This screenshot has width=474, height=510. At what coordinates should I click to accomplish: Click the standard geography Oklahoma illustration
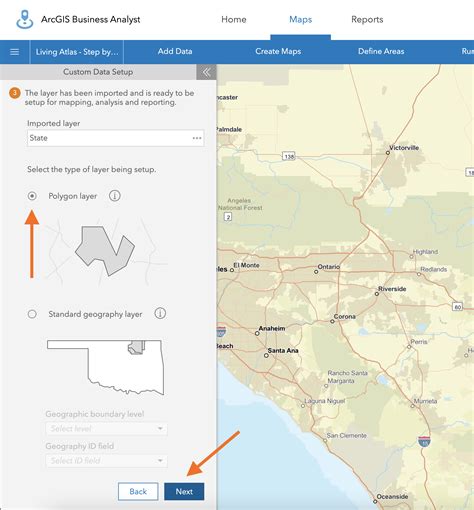106,367
